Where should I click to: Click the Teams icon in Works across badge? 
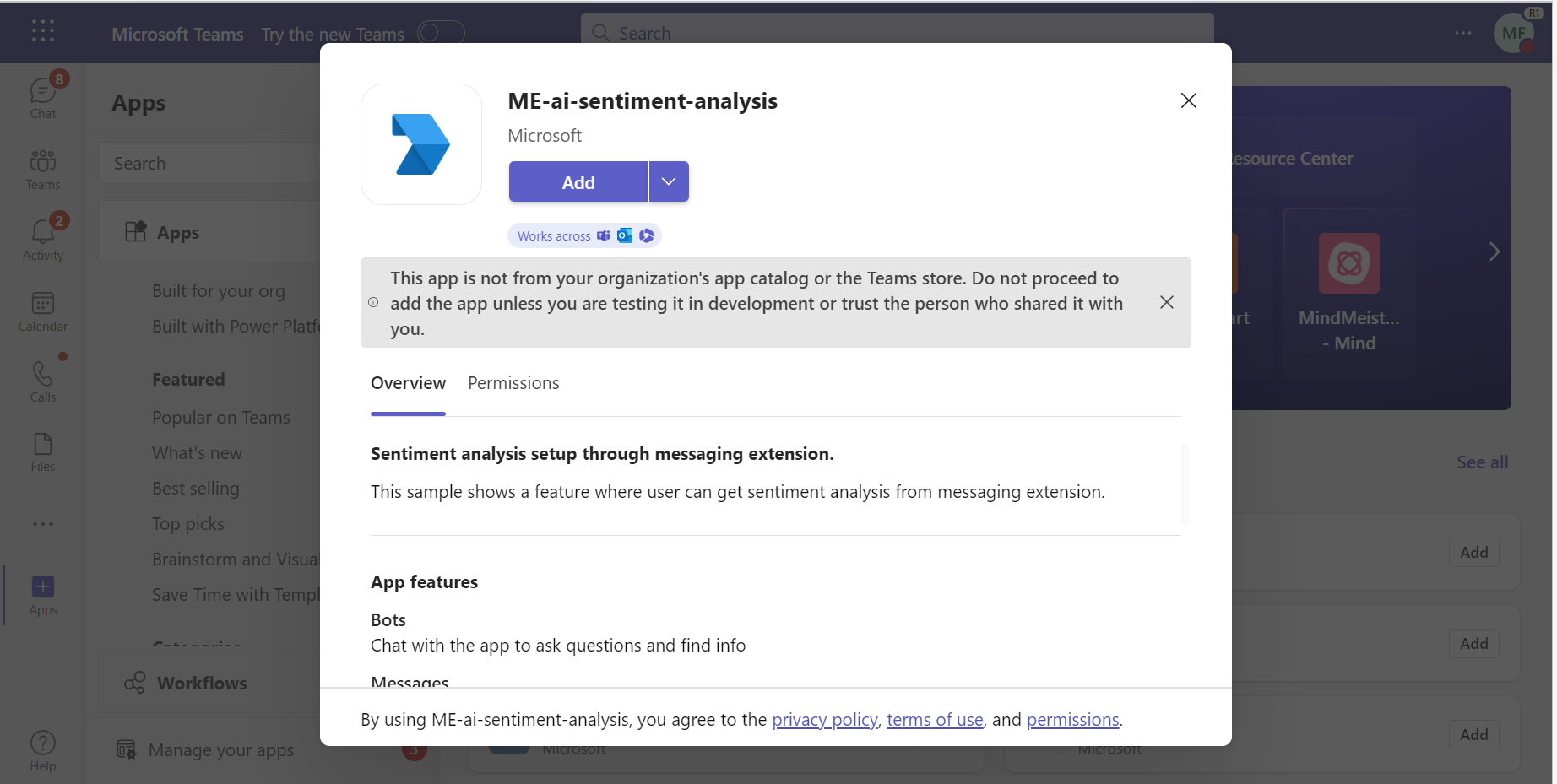pyautogui.click(x=604, y=235)
